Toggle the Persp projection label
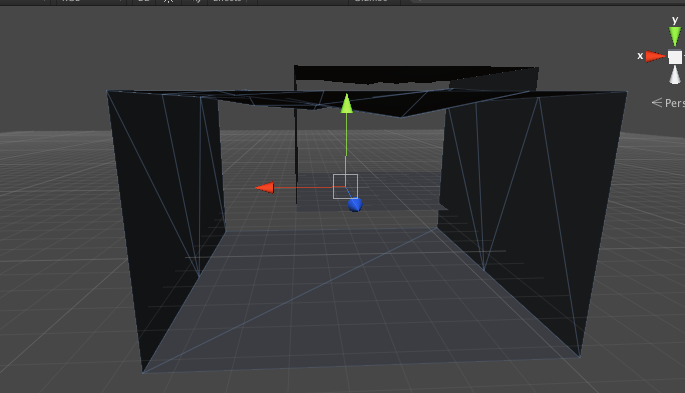The height and width of the screenshot is (393, 685). coord(668,103)
